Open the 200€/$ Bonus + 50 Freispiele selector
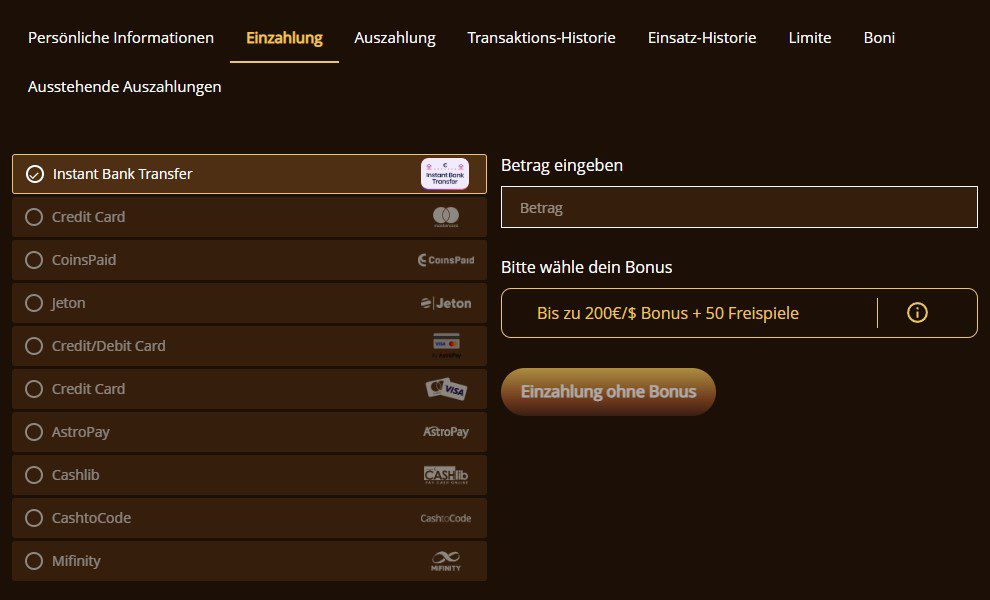The width and height of the screenshot is (990, 600). click(668, 313)
